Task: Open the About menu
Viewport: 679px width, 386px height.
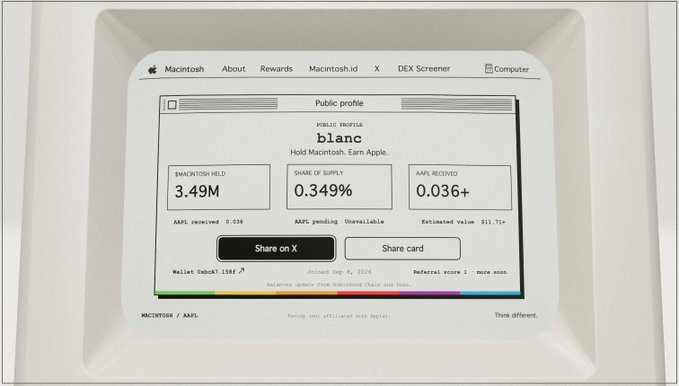Action: pos(233,69)
